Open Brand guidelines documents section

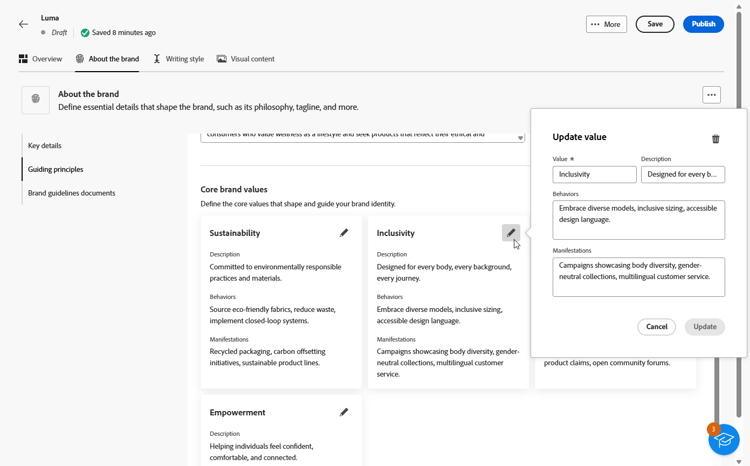[71, 193]
